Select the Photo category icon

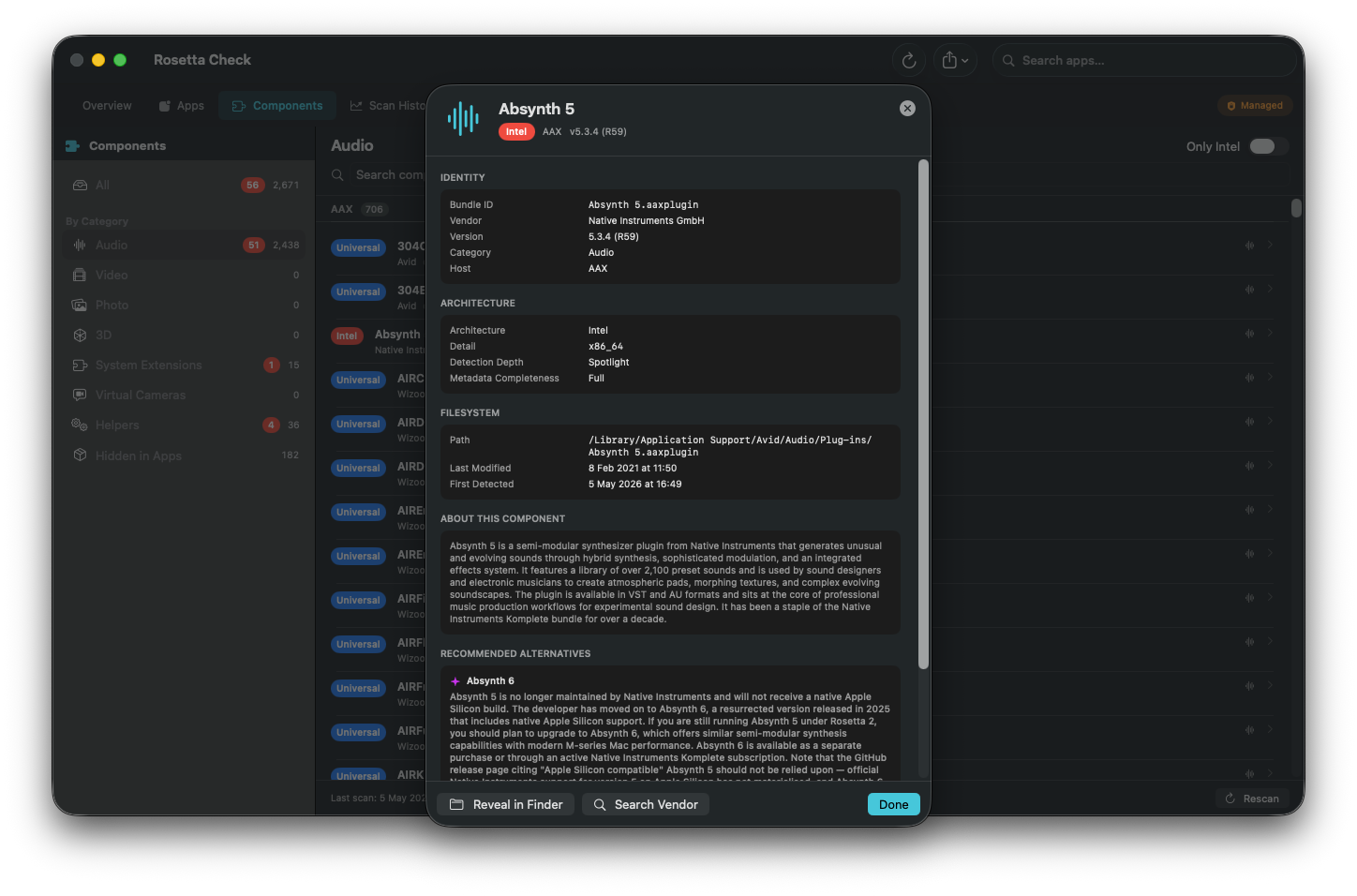tap(80, 306)
